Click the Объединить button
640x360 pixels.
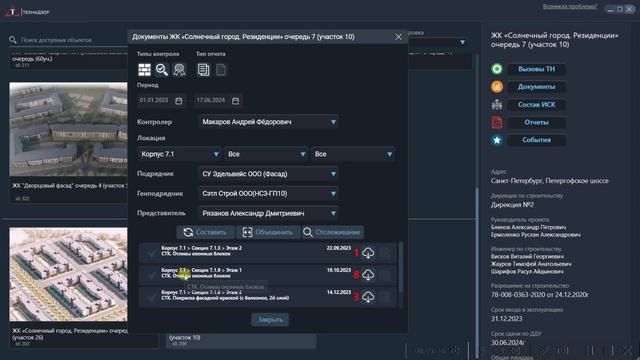click(x=268, y=232)
